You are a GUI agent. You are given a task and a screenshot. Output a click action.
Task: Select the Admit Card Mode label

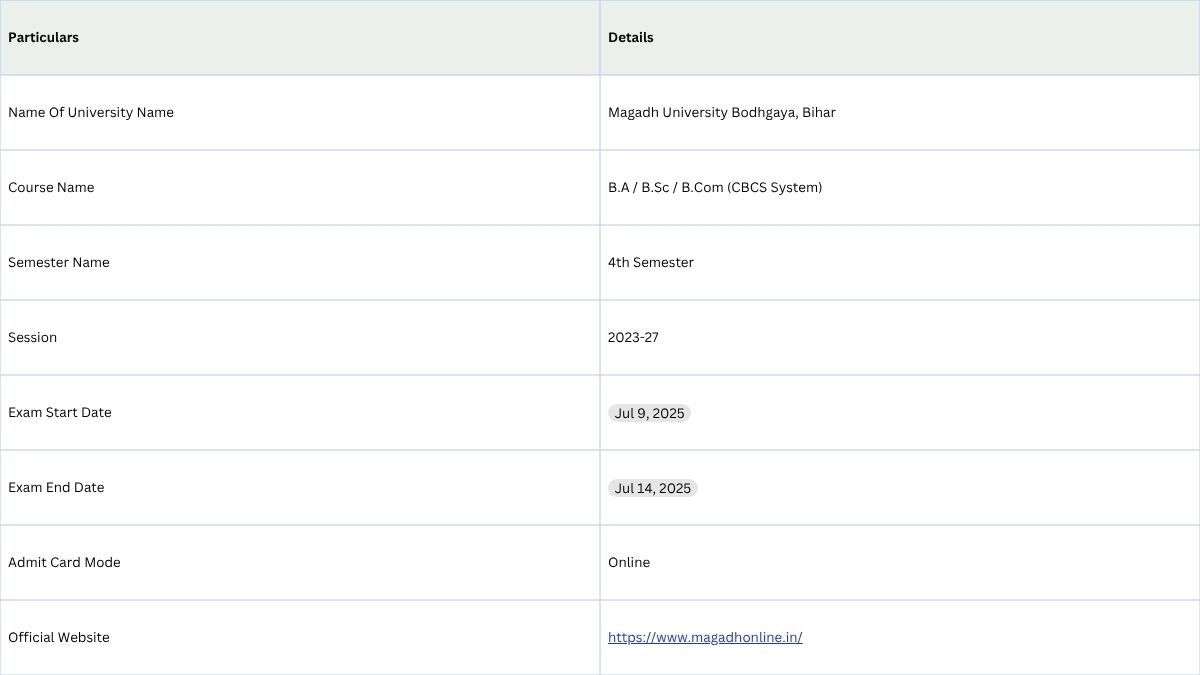click(x=64, y=562)
